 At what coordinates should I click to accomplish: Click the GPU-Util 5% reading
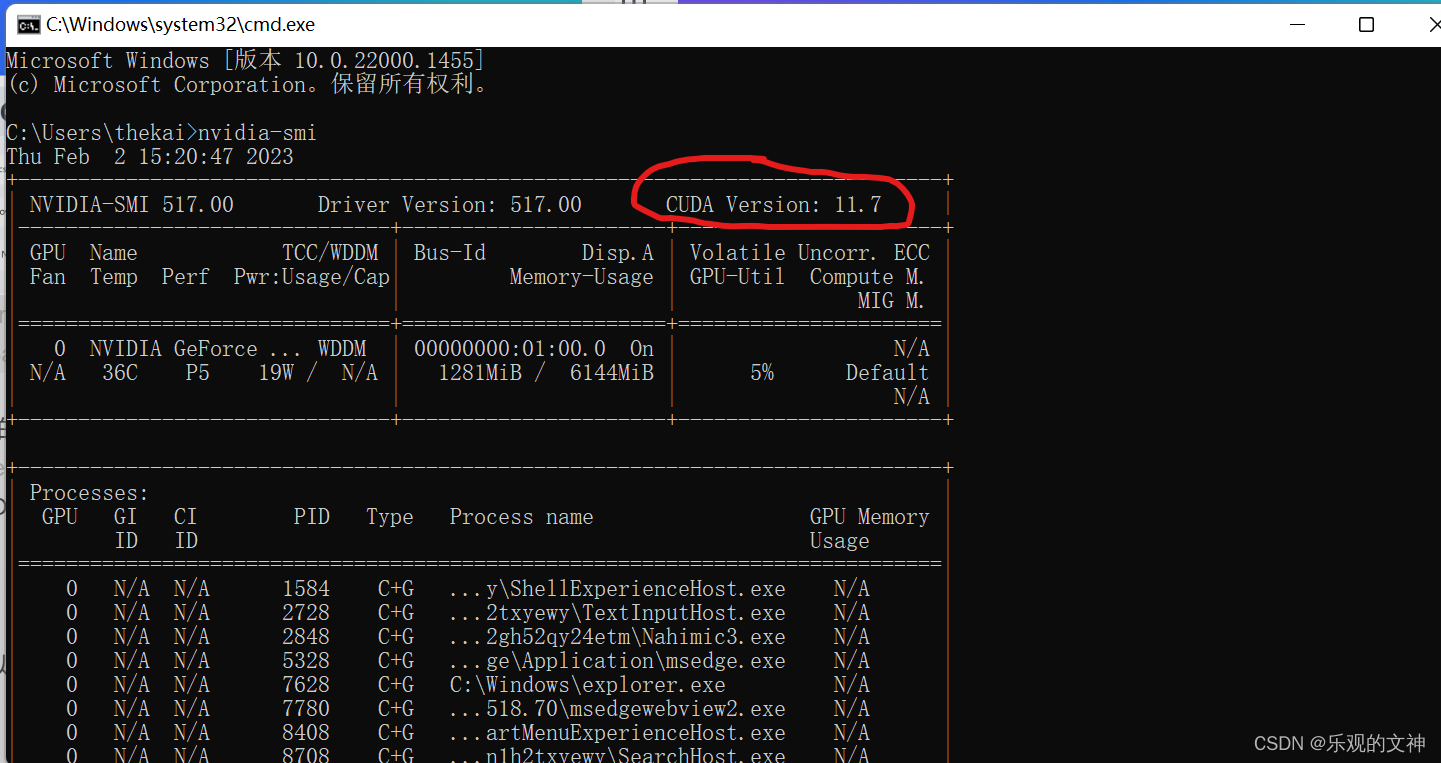(x=762, y=372)
